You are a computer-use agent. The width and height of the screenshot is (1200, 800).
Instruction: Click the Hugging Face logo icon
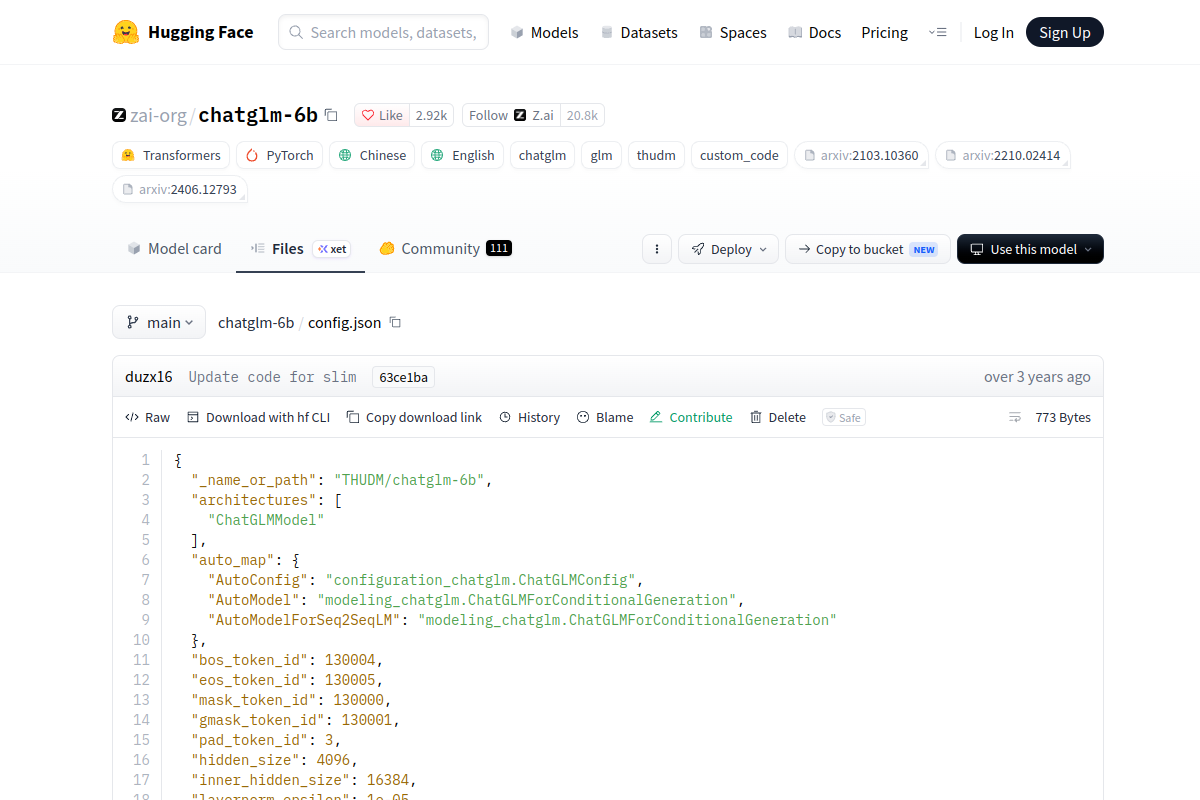click(126, 32)
